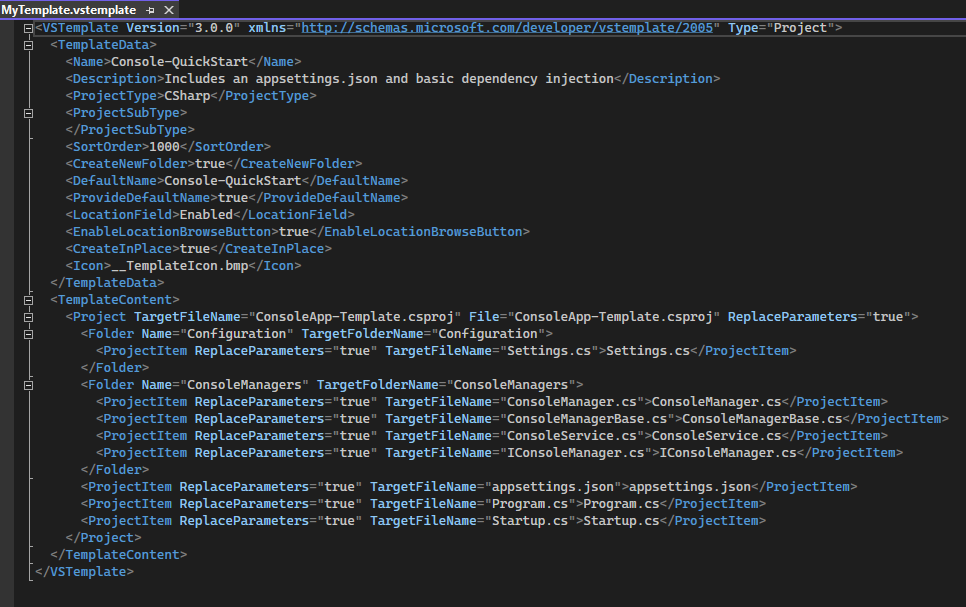Click the closing VSTemplate tag

click(84, 572)
